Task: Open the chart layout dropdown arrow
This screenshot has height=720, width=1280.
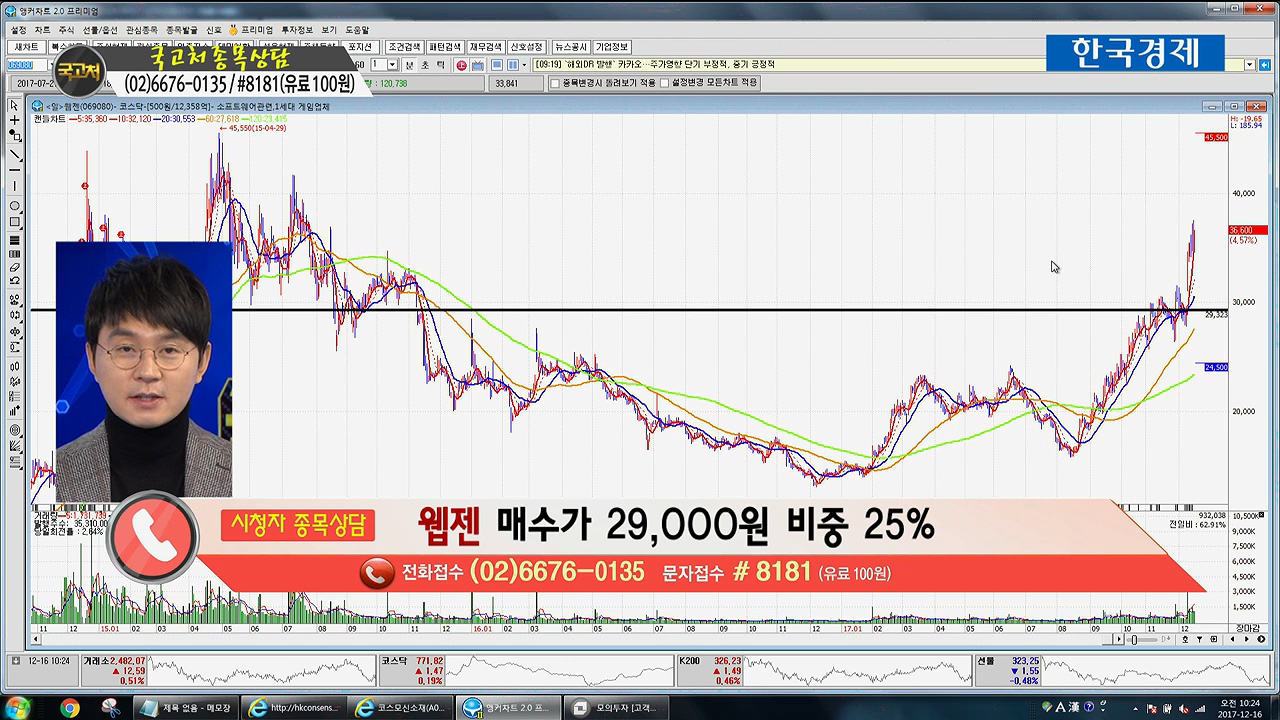Action: tap(525, 65)
